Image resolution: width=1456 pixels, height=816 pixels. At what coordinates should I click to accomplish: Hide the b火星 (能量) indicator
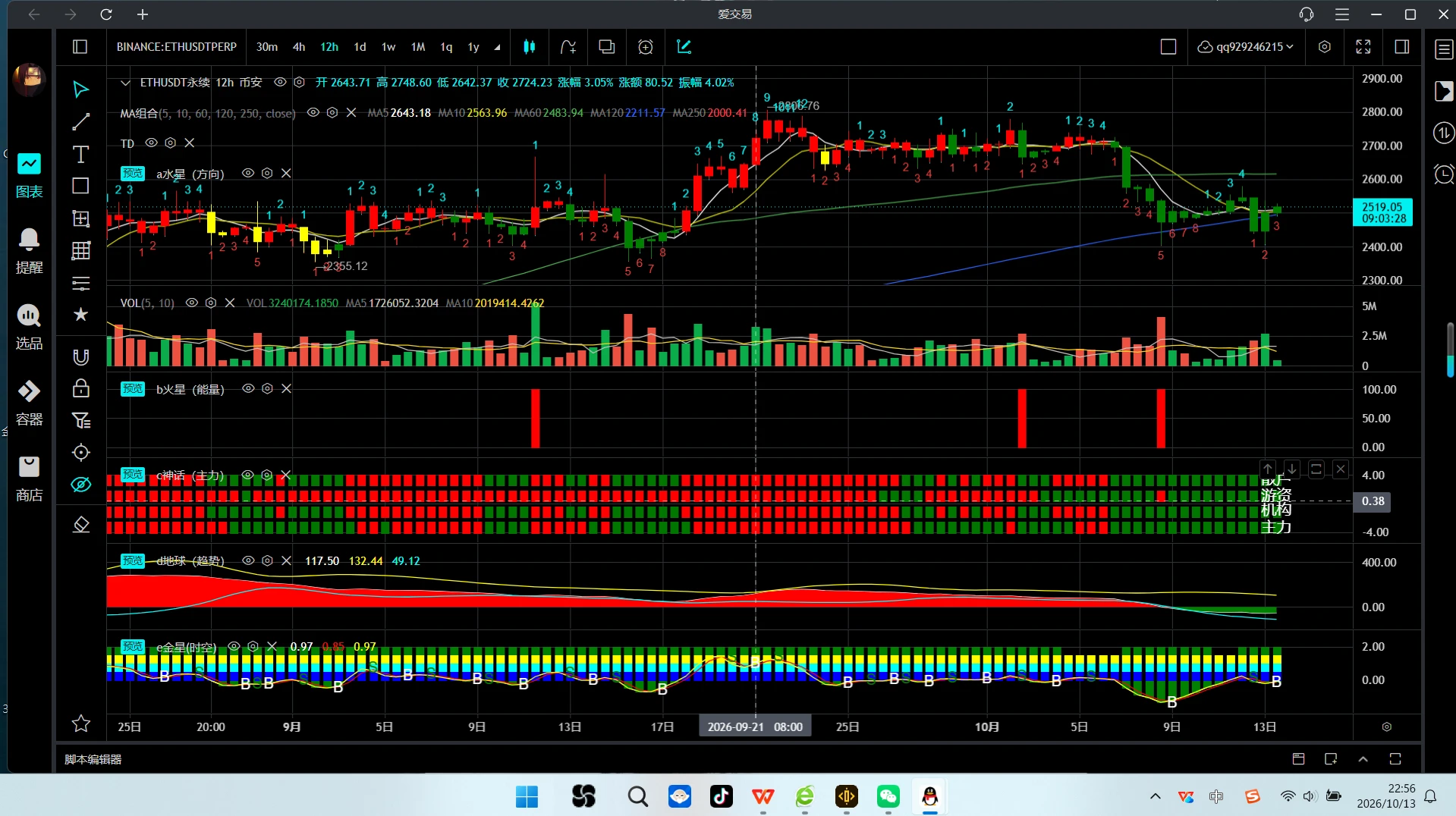247,388
